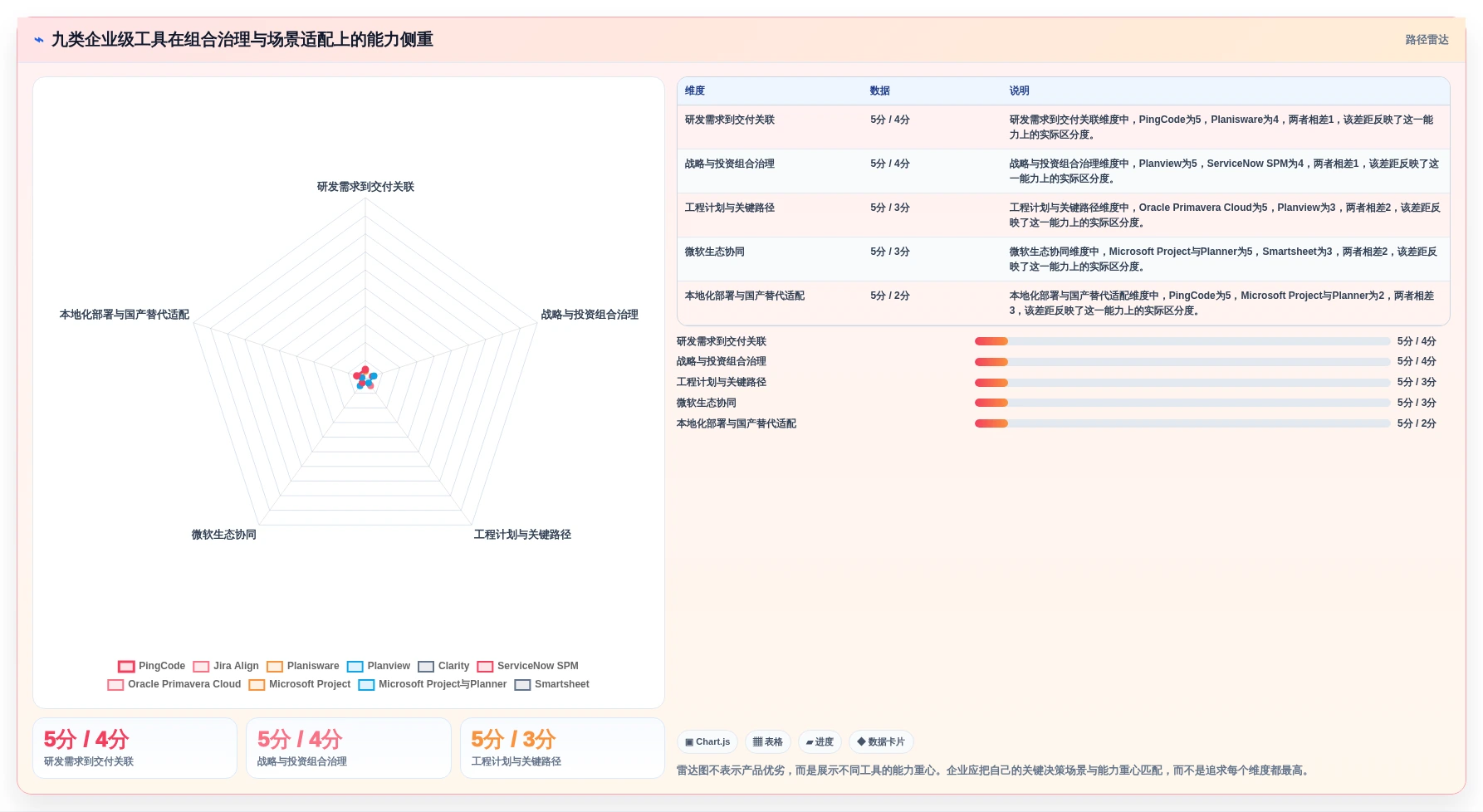Toggle Oracle Primavera Cloud legend swatch
This screenshot has height=812, width=1483.
pos(115,685)
